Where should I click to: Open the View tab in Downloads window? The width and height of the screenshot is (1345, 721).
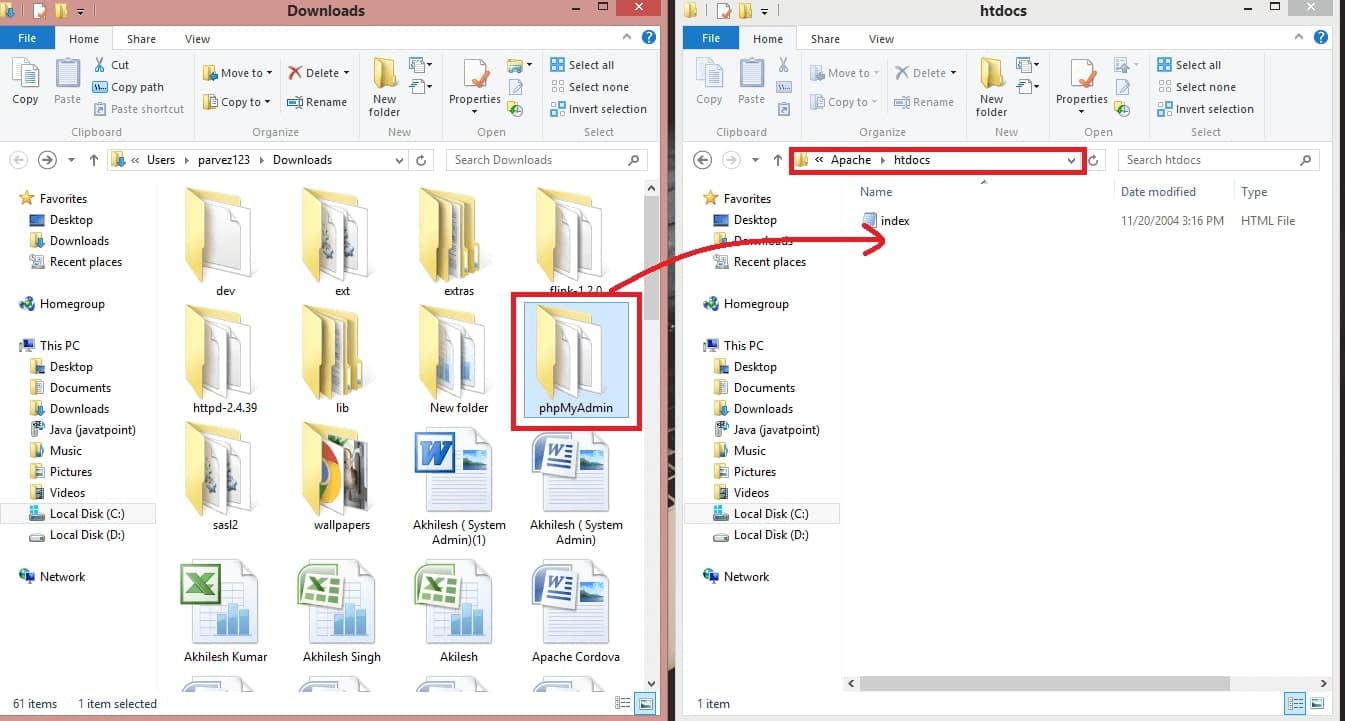pyautogui.click(x=197, y=39)
